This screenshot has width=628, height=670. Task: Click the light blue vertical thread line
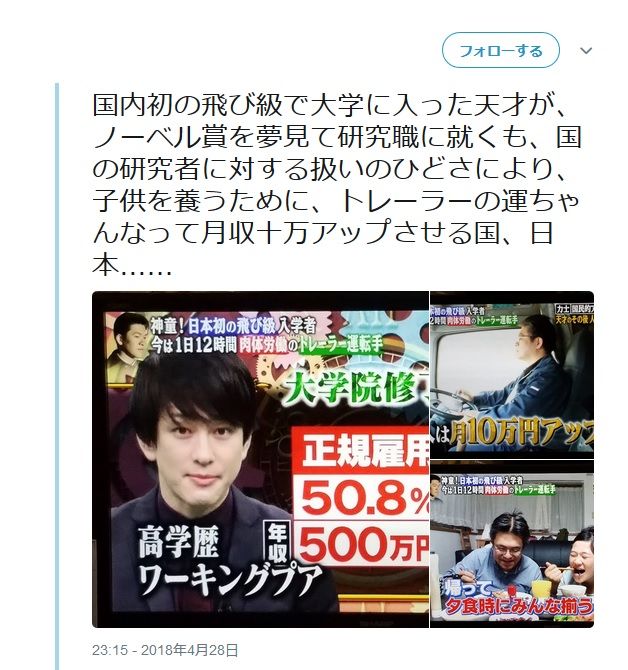(56, 376)
